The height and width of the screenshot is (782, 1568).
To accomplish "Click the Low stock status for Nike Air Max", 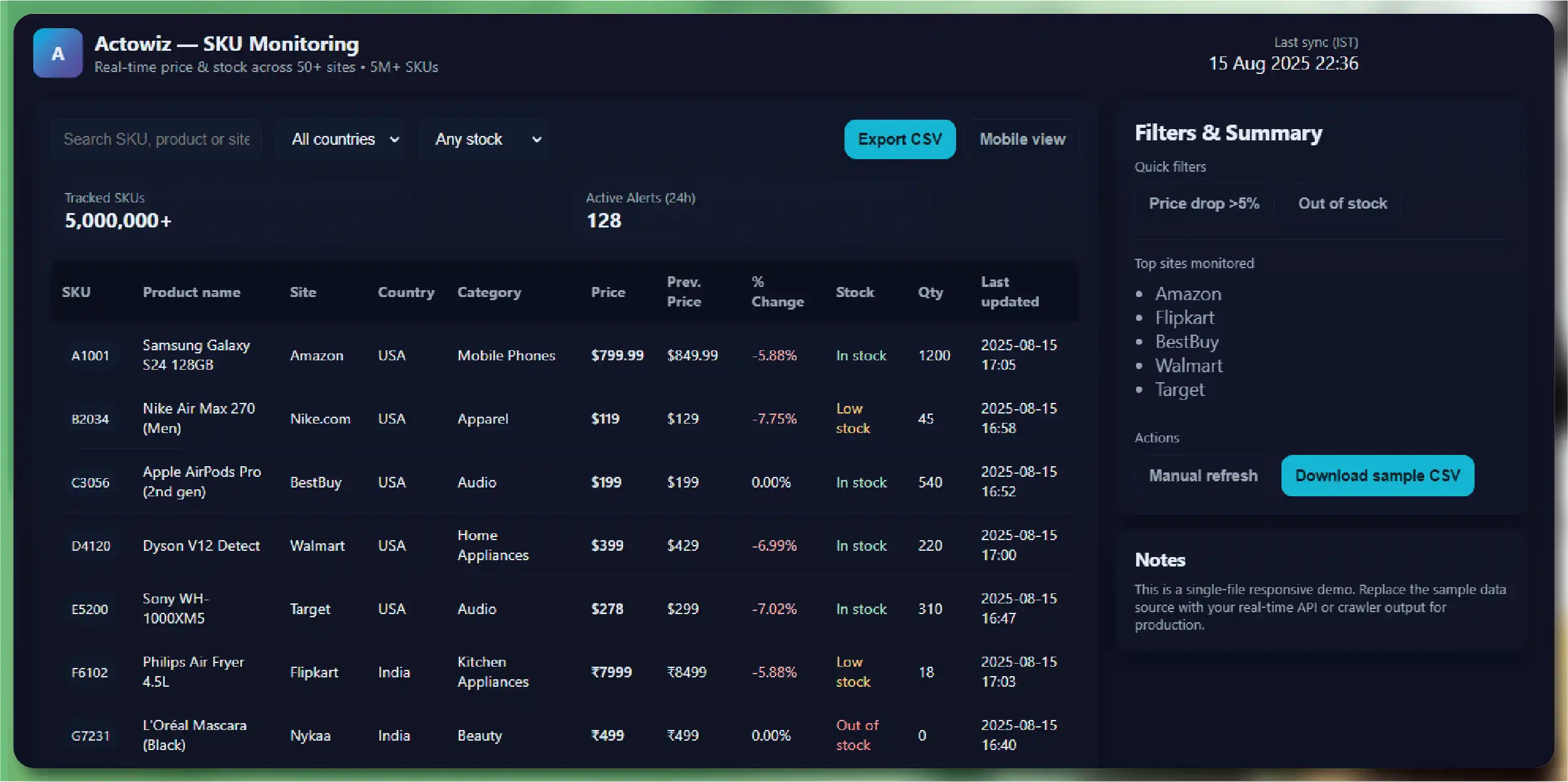I will (853, 419).
